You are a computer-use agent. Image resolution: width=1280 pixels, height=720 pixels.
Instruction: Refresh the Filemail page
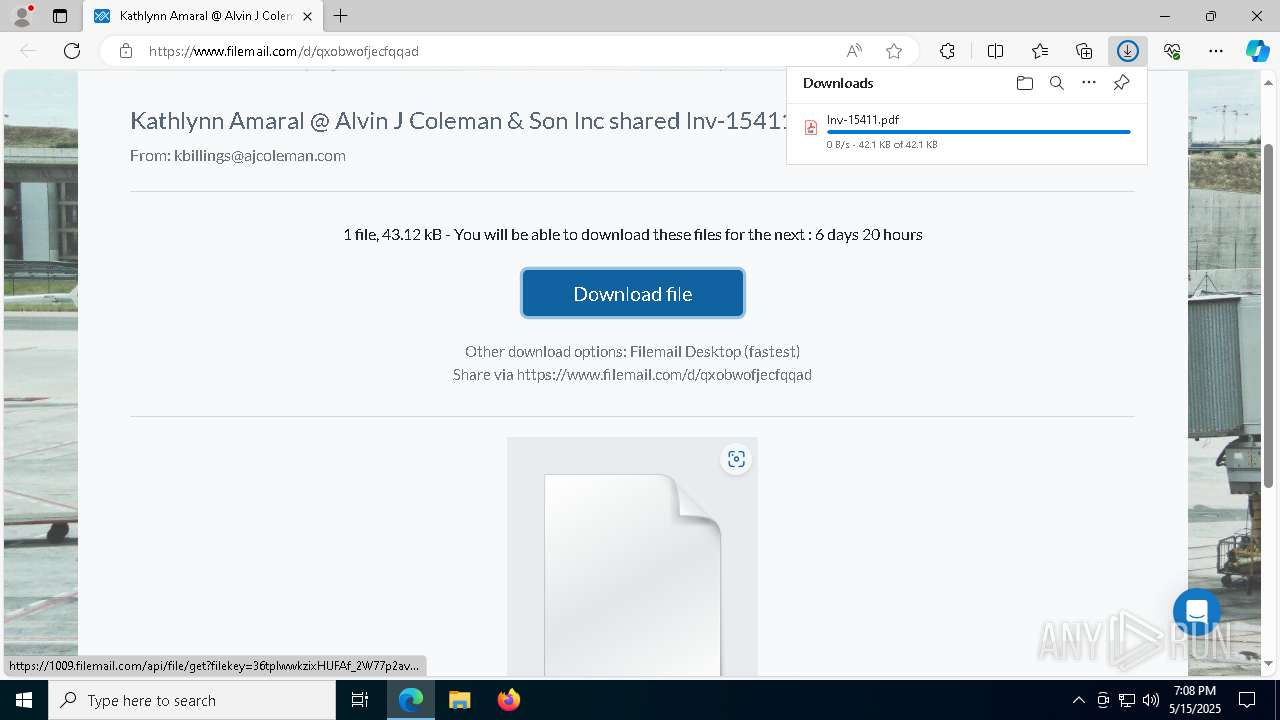tap(72, 51)
